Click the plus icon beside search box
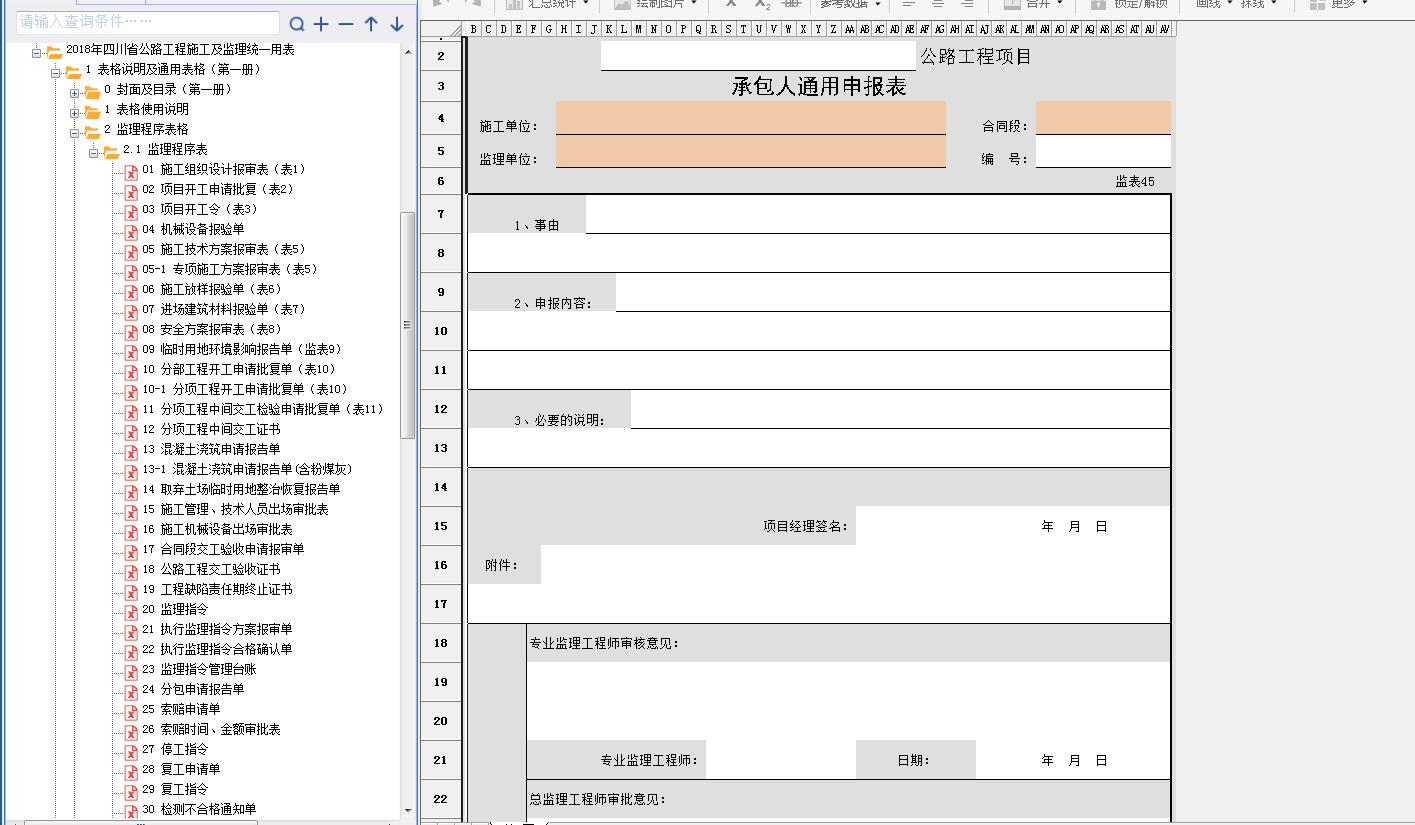1415x825 pixels. [x=321, y=24]
